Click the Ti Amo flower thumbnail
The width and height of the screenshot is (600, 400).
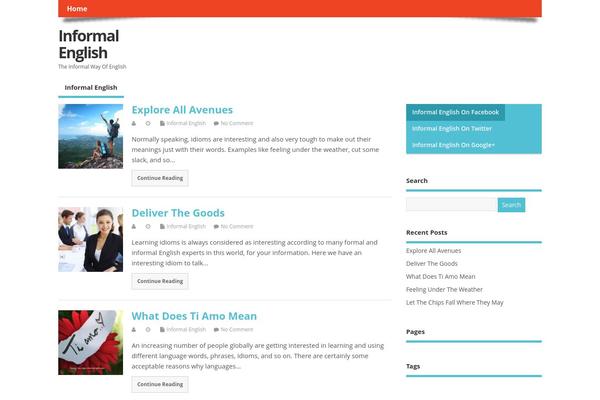91,343
